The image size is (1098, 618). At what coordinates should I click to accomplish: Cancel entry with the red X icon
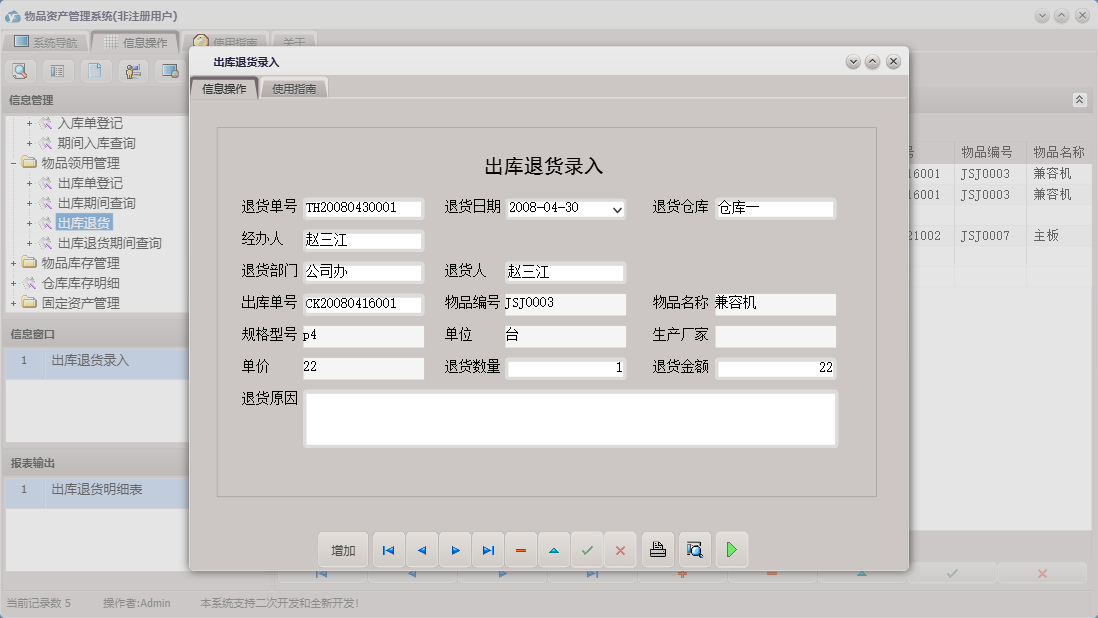pos(620,549)
